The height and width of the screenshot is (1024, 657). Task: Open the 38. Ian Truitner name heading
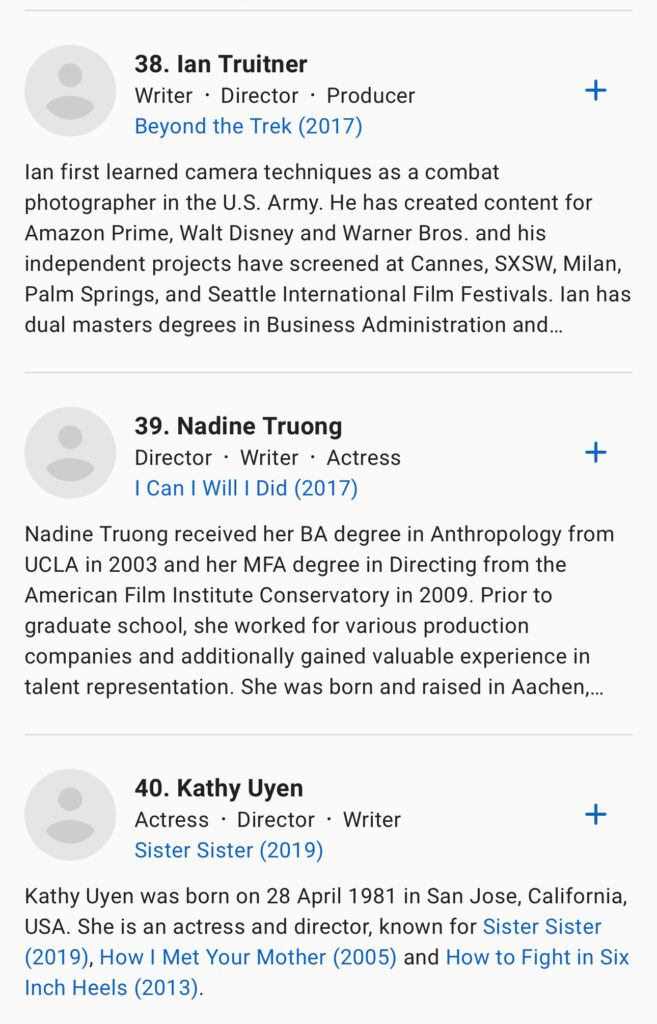click(x=221, y=64)
